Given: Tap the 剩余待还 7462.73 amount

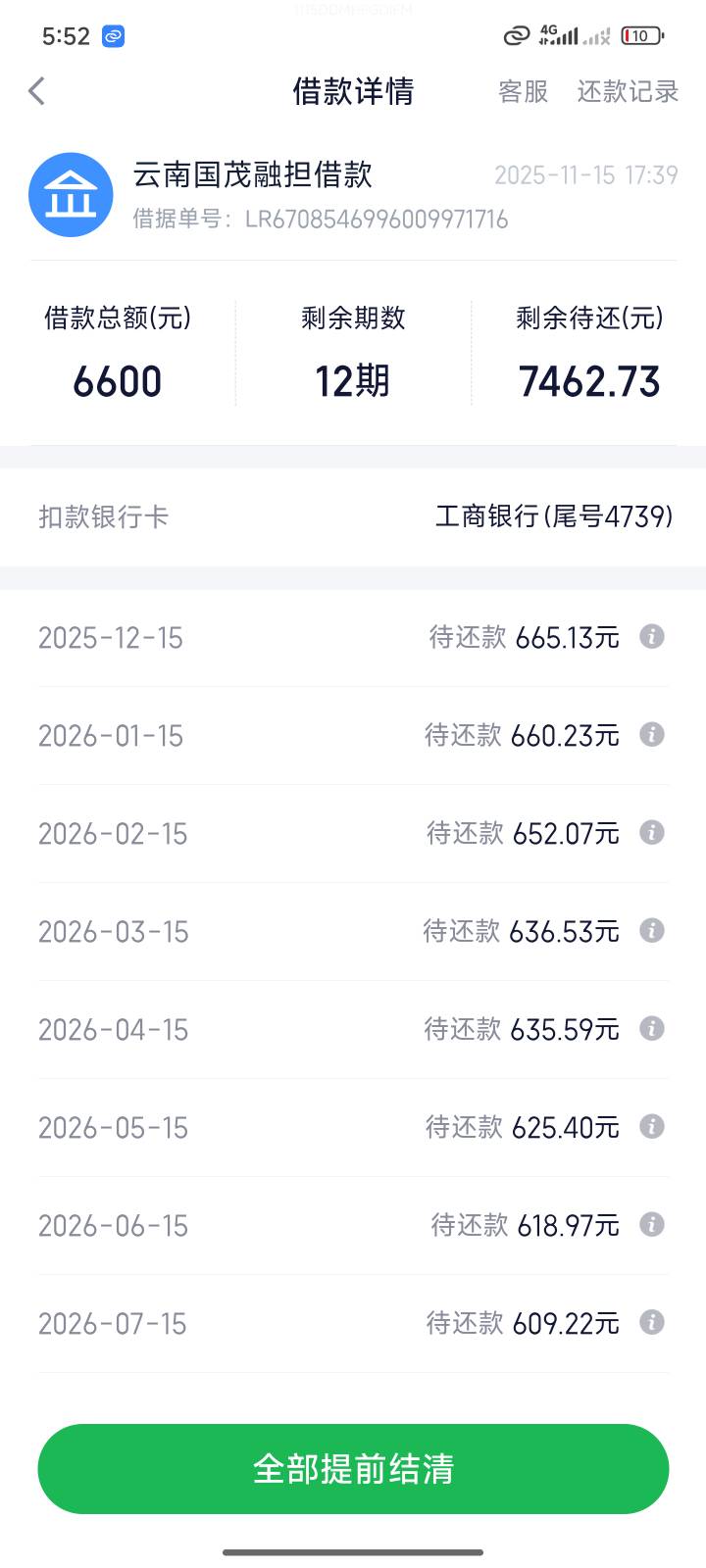Looking at the screenshot, I should click(589, 381).
